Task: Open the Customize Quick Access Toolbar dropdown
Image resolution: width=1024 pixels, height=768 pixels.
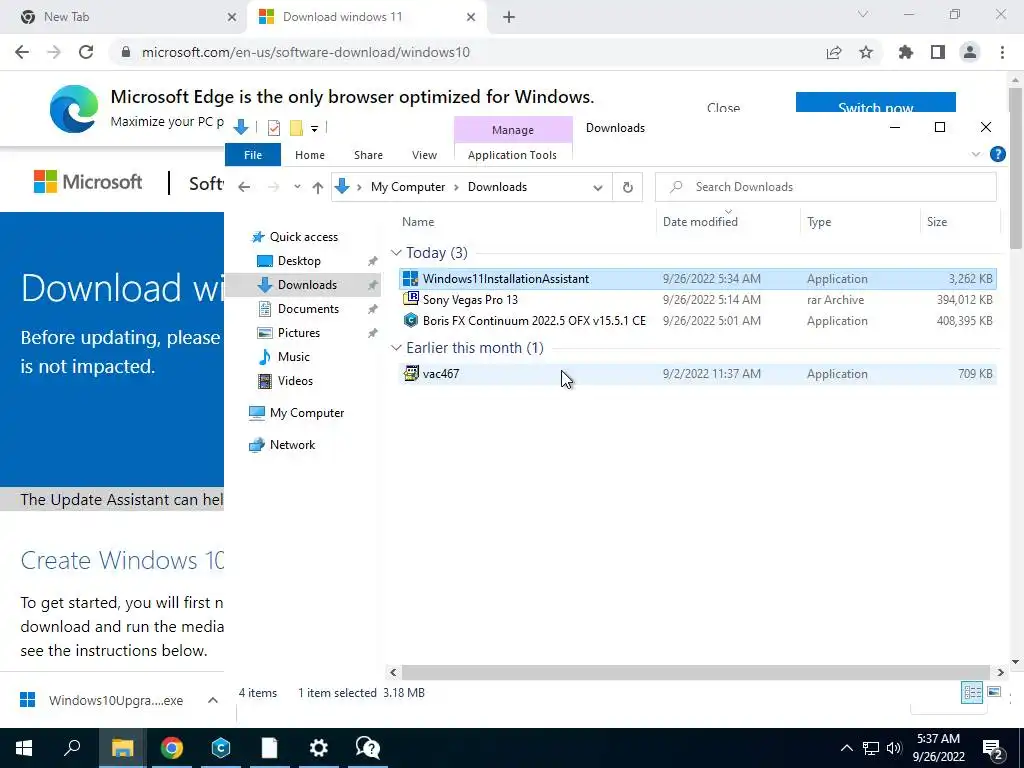Action: 314,129
